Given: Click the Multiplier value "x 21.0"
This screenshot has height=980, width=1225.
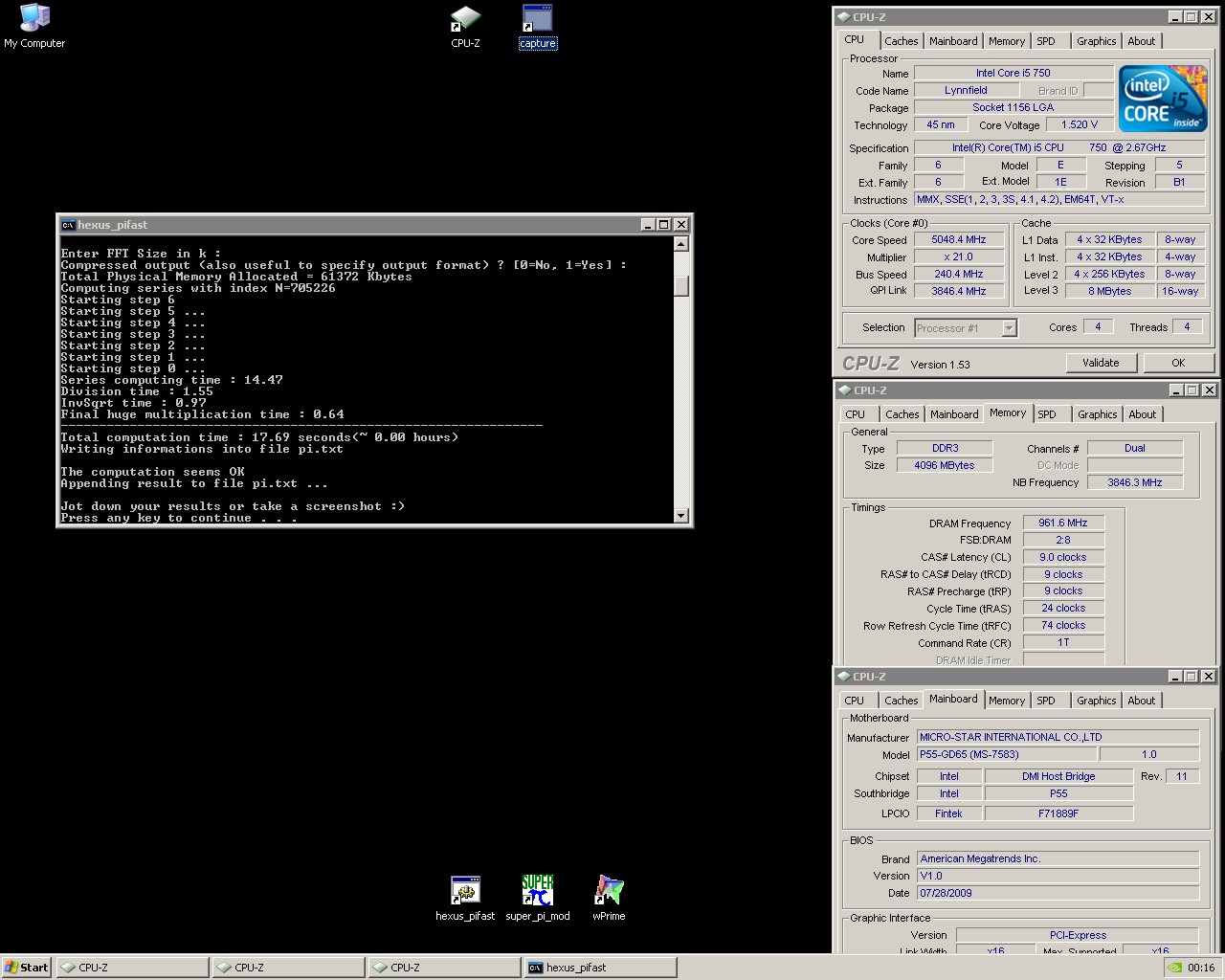Looking at the screenshot, I should [959, 256].
